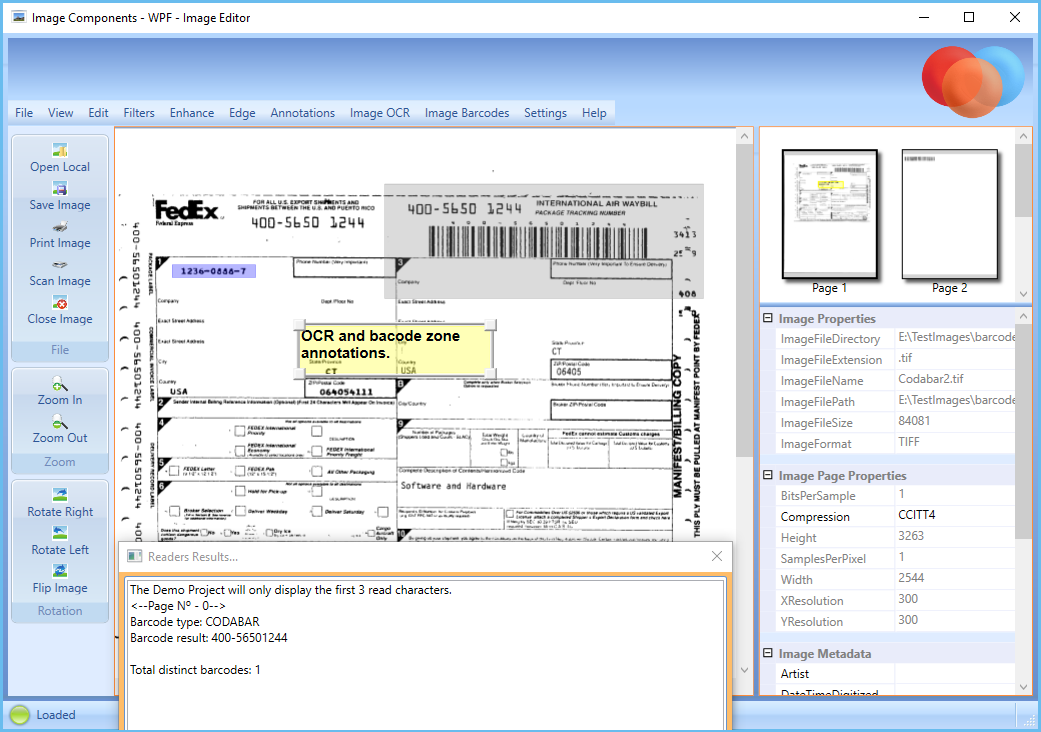Click the Width value 2544
Viewport: 1041px width, 732px height.
(x=911, y=578)
